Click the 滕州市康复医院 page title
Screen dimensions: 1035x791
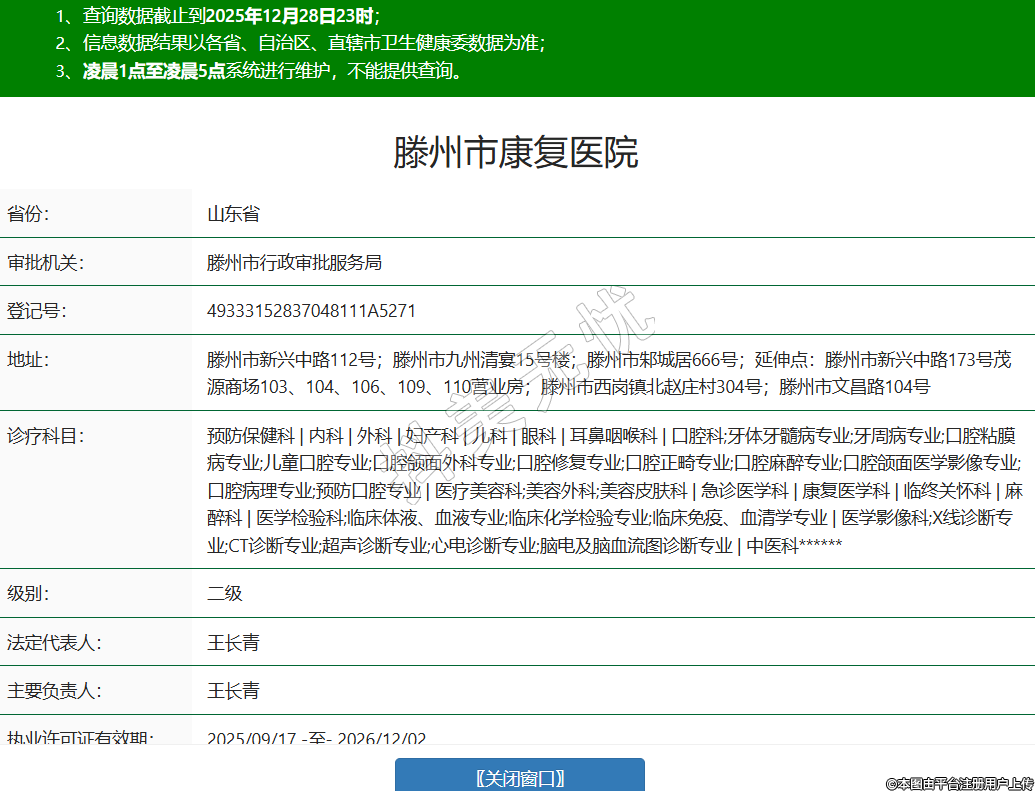click(515, 152)
